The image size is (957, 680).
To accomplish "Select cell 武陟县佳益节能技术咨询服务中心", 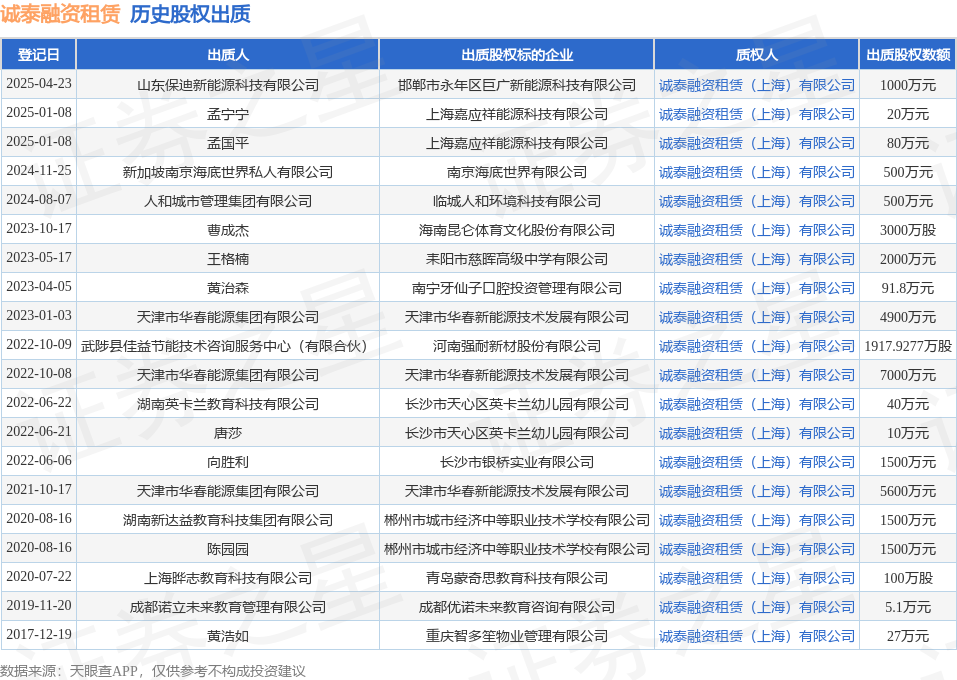I will tap(228, 346).
